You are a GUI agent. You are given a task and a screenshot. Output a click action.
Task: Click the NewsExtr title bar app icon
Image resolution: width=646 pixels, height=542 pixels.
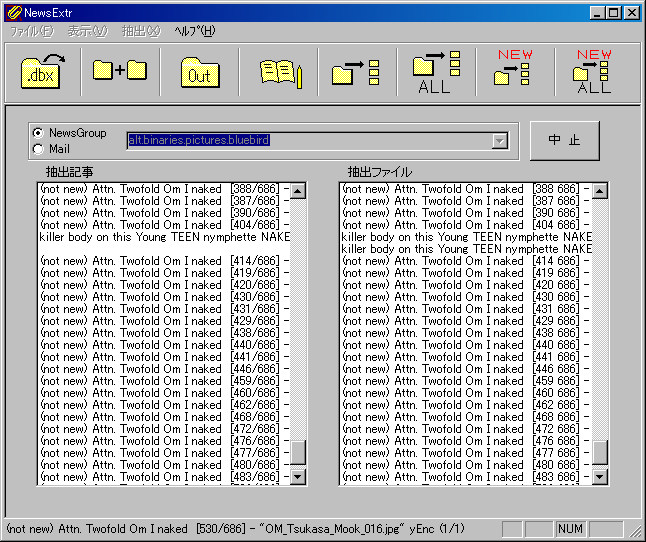(x=14, y=13)
